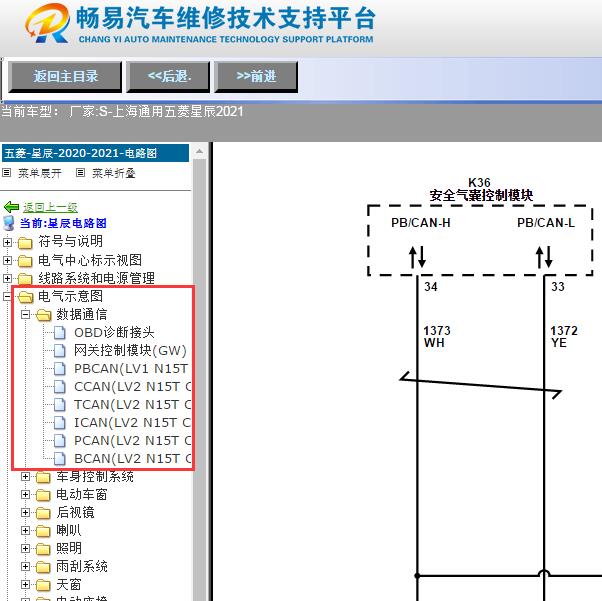Go forward with the >>前进 button
The image size is (602, 601).
(x=256, y=77)
